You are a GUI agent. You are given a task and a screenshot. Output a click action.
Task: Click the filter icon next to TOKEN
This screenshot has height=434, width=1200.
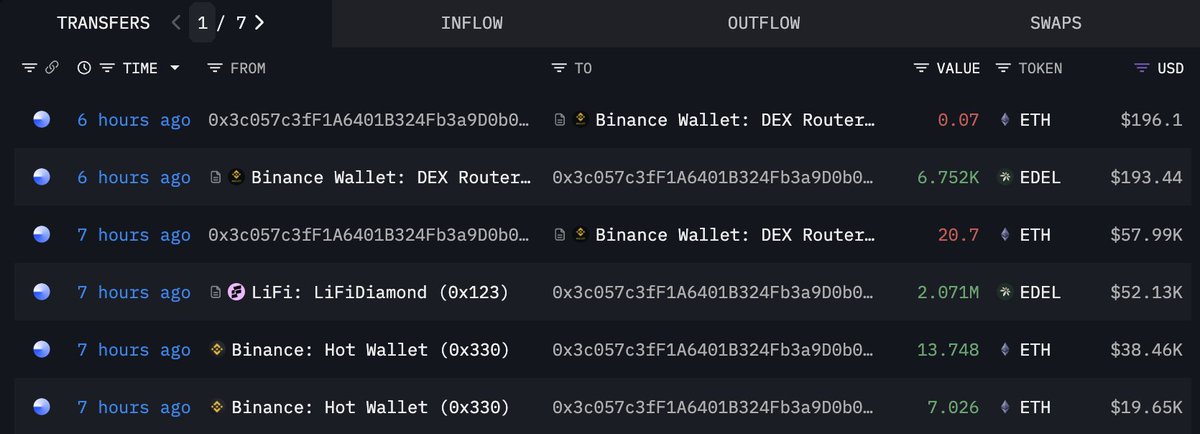pos(1003,68)
